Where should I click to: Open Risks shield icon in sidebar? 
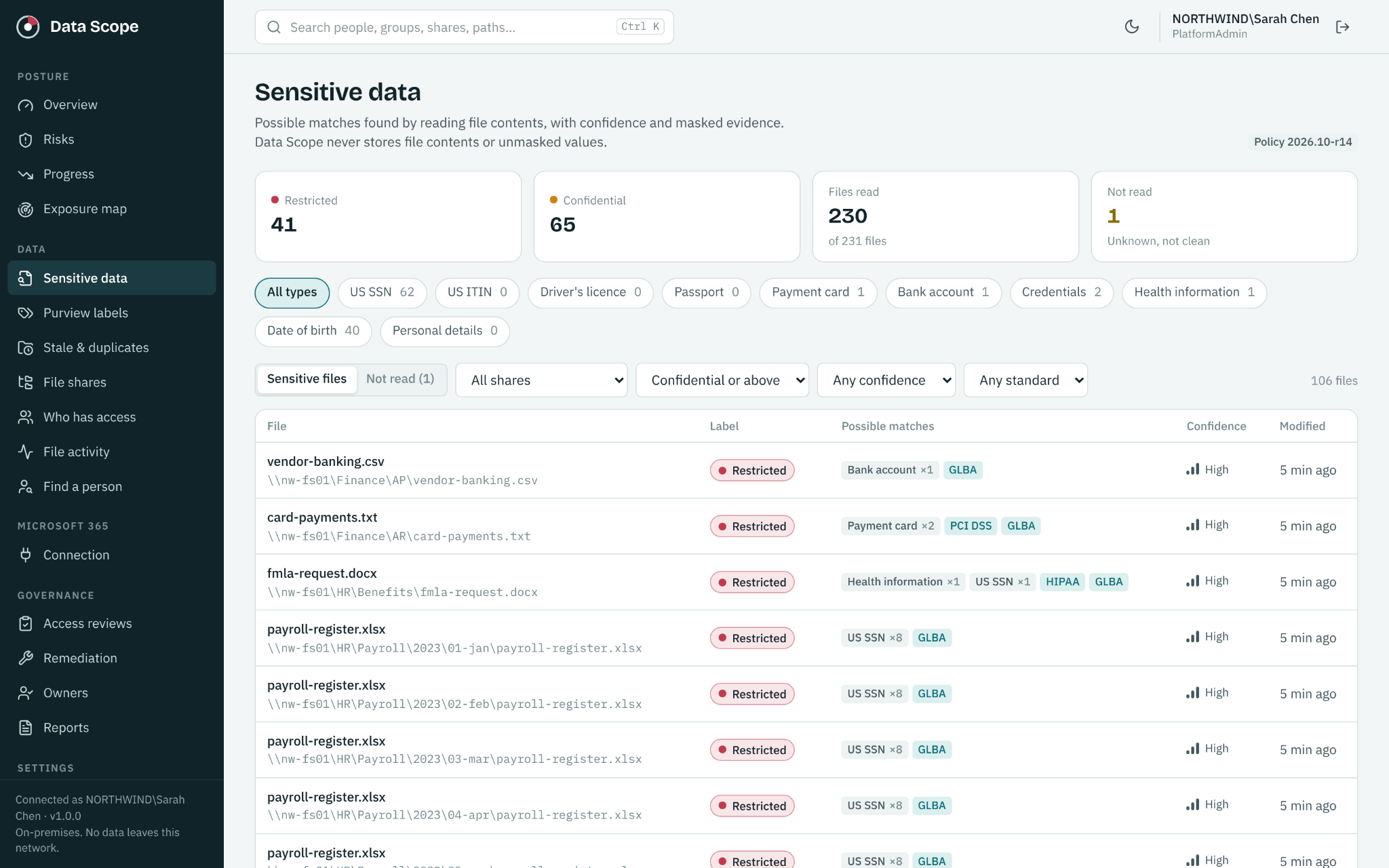pyautogui.click(x=26, y=140)
